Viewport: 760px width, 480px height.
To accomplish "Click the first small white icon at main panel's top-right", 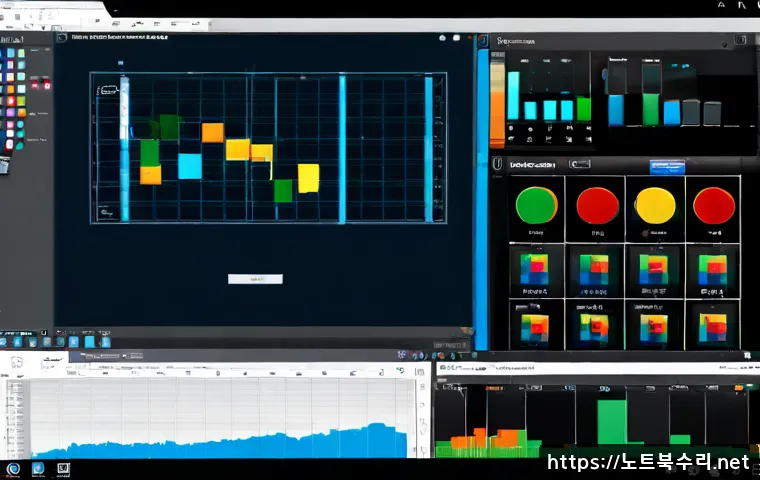I will click(442, 38).
